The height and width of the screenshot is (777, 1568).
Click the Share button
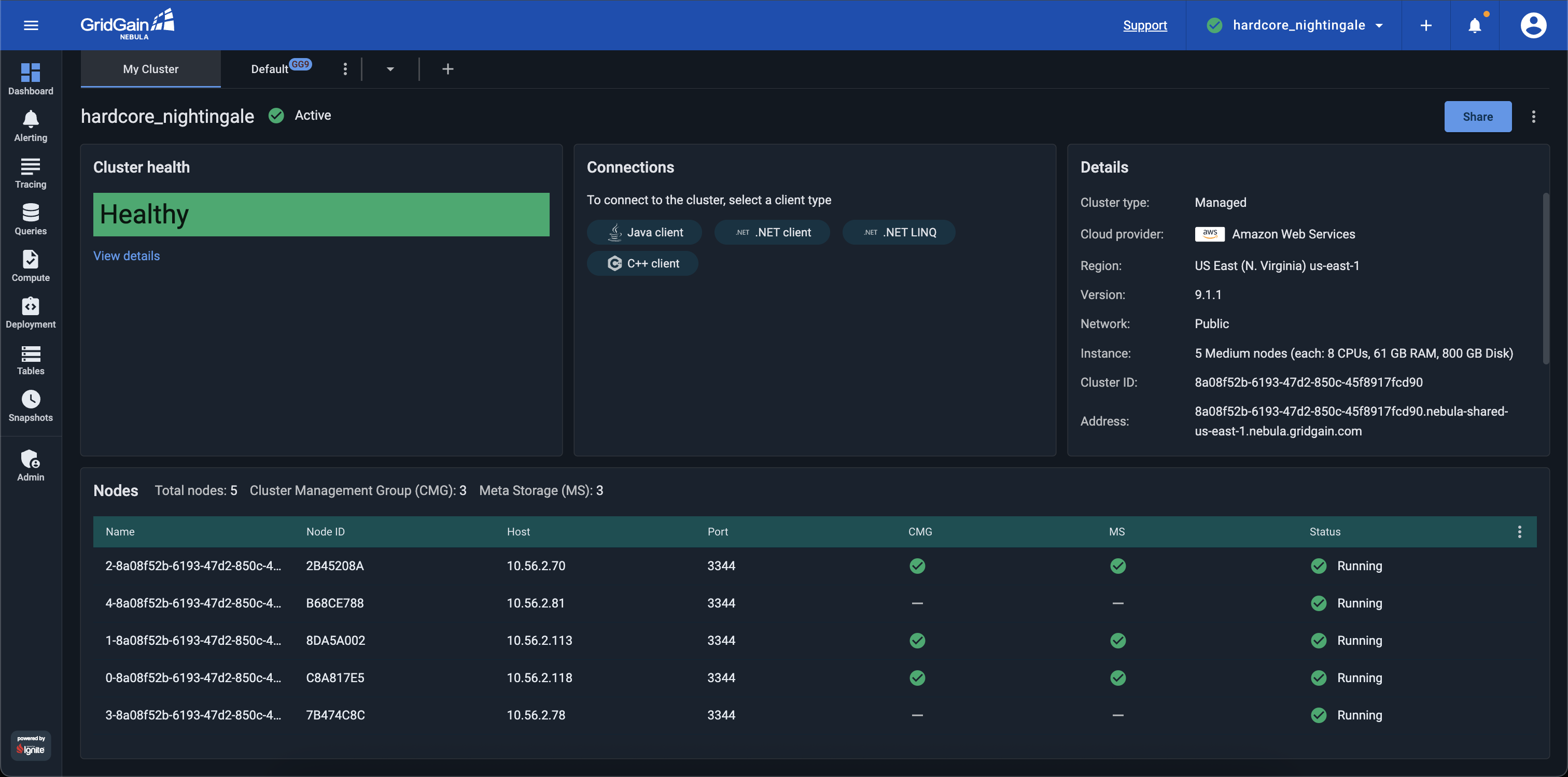tap(1477, 116)
